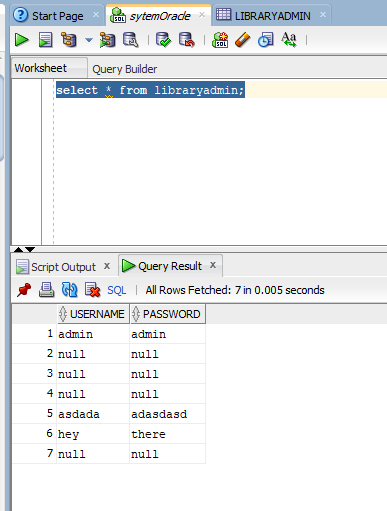Viewport: 387px width, 511px height.
Task: Click the delete result icon with red X
Action: coord(92,290)
